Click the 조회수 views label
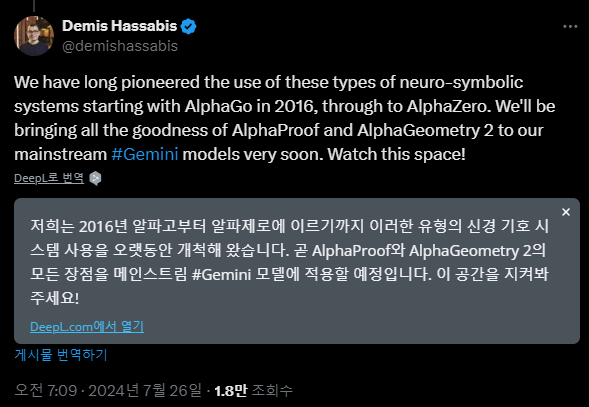Screen dimensions: 589x407 pyautogui.click(x=272, y=391)
